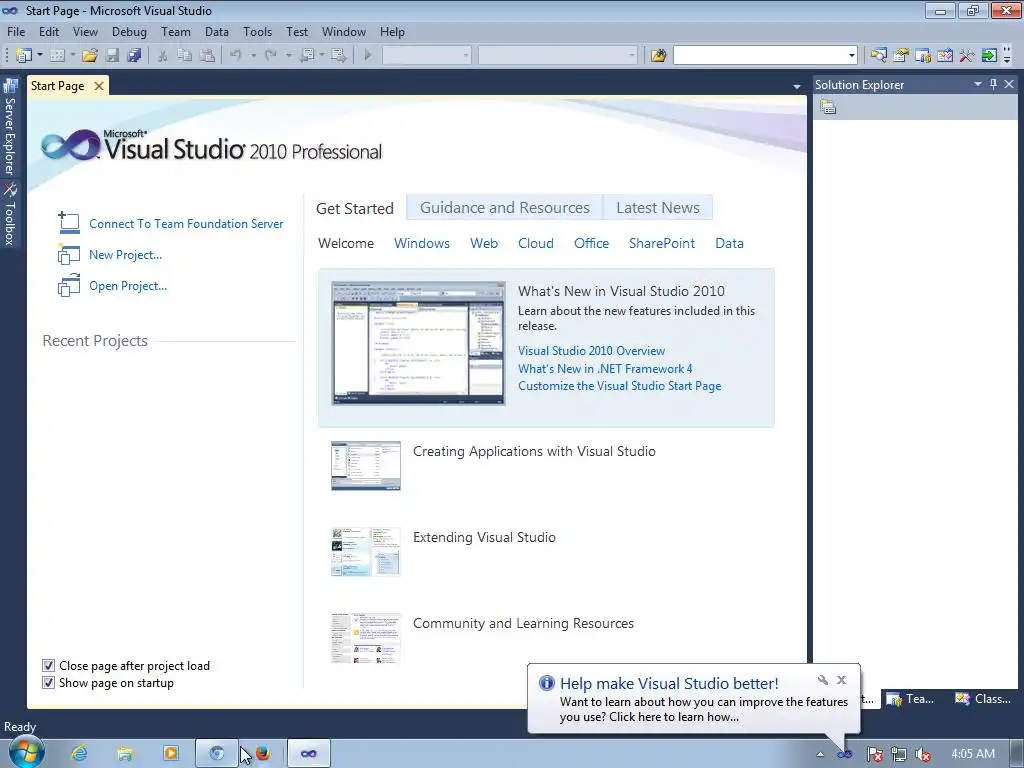Click the Redo arrow toolbar icon

click(270, 56)
